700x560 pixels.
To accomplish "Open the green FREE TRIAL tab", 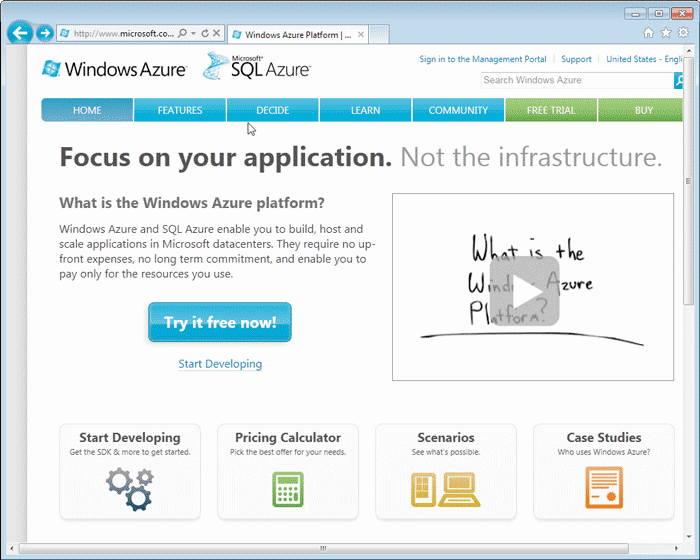I will (x=551, y=110).
